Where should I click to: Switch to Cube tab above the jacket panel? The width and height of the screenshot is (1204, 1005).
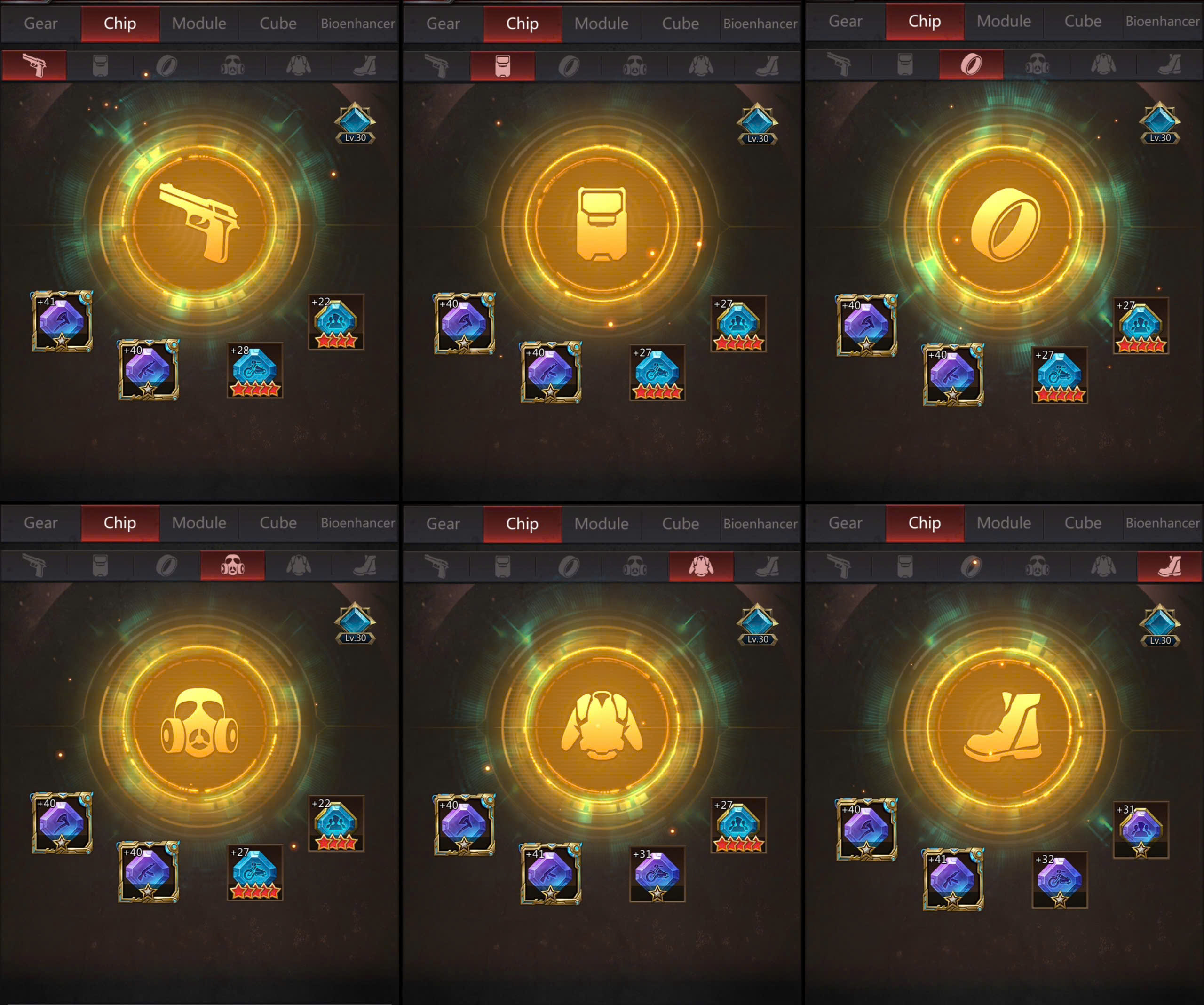681,524
